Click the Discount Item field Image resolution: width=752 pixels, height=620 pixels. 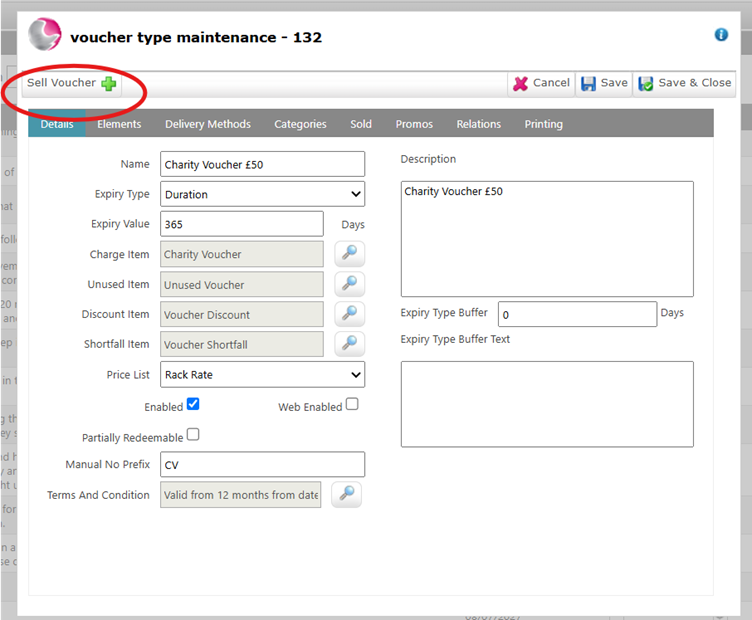242,314
